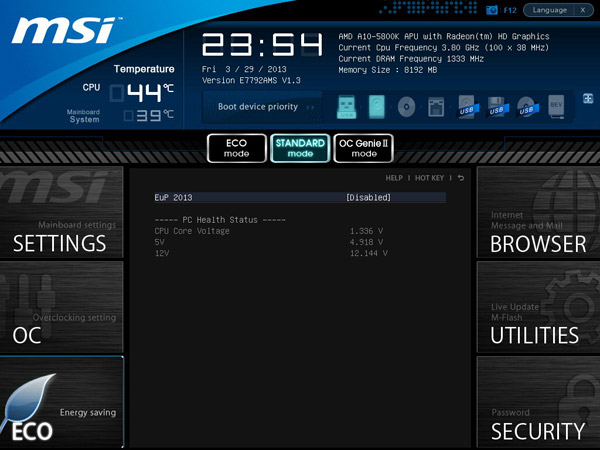This screenshot has height=450, width=600.
Task: Click the back arrow next to HOT KEY
Action: click(x=461, y=178)
